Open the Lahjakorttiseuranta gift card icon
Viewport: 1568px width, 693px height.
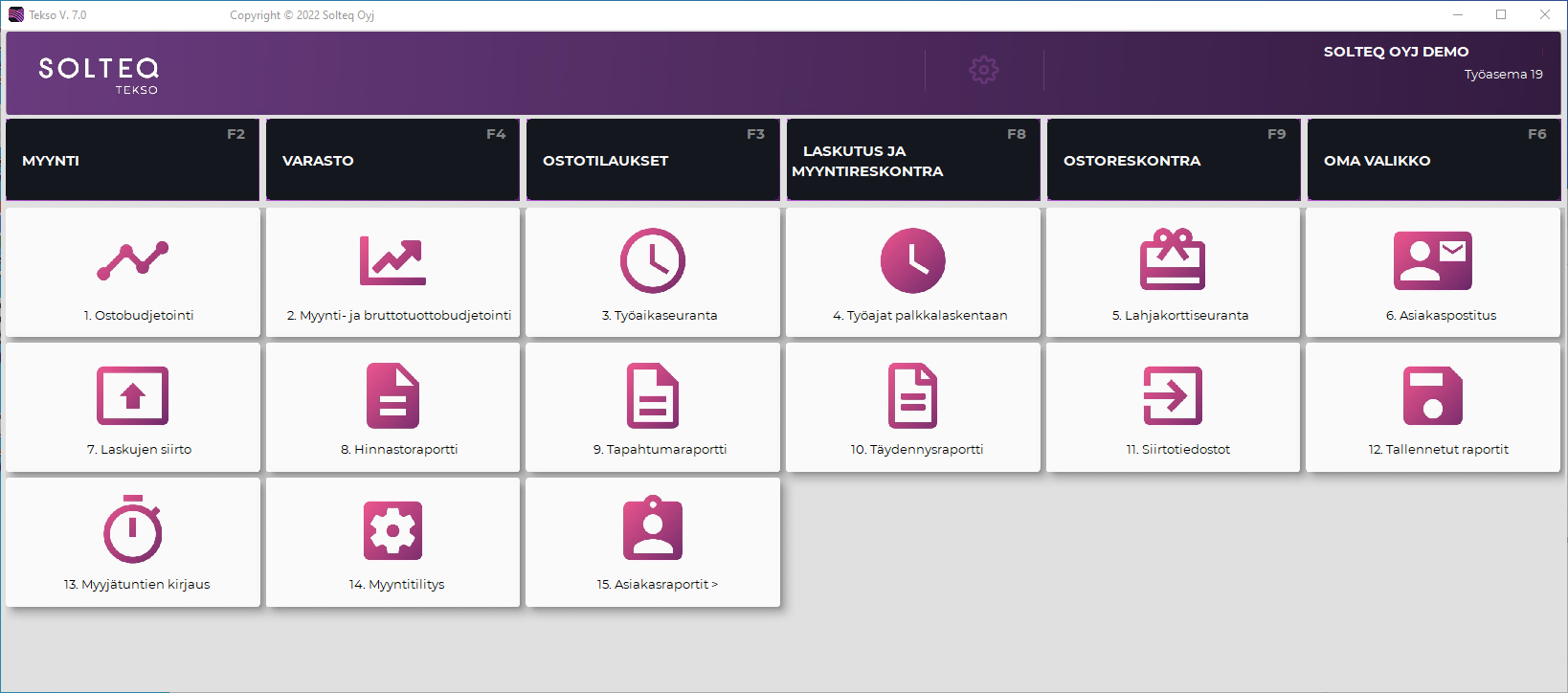1173,260
